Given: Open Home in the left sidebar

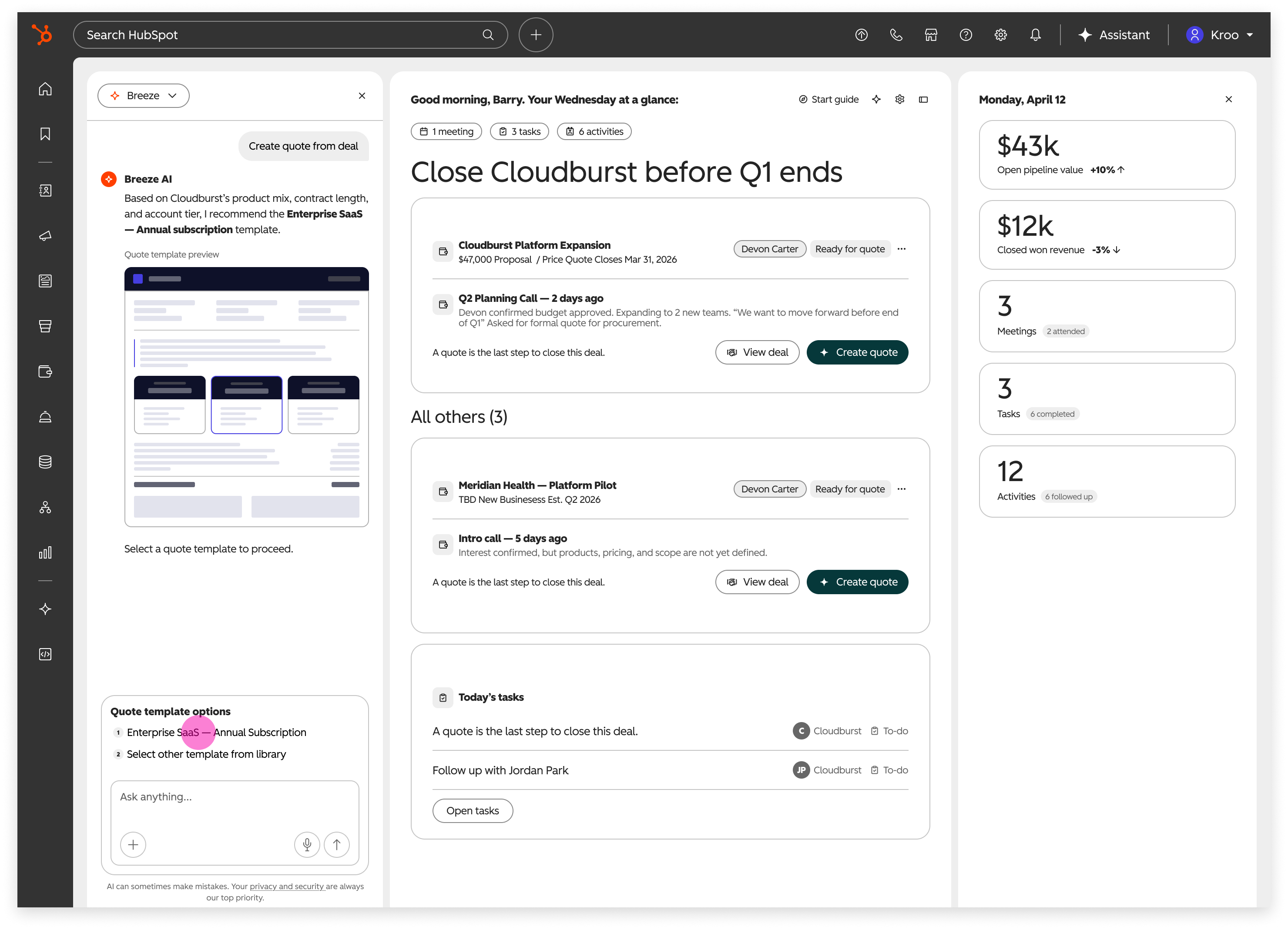Looking at the screenshot, I should [x=45, y=89].
